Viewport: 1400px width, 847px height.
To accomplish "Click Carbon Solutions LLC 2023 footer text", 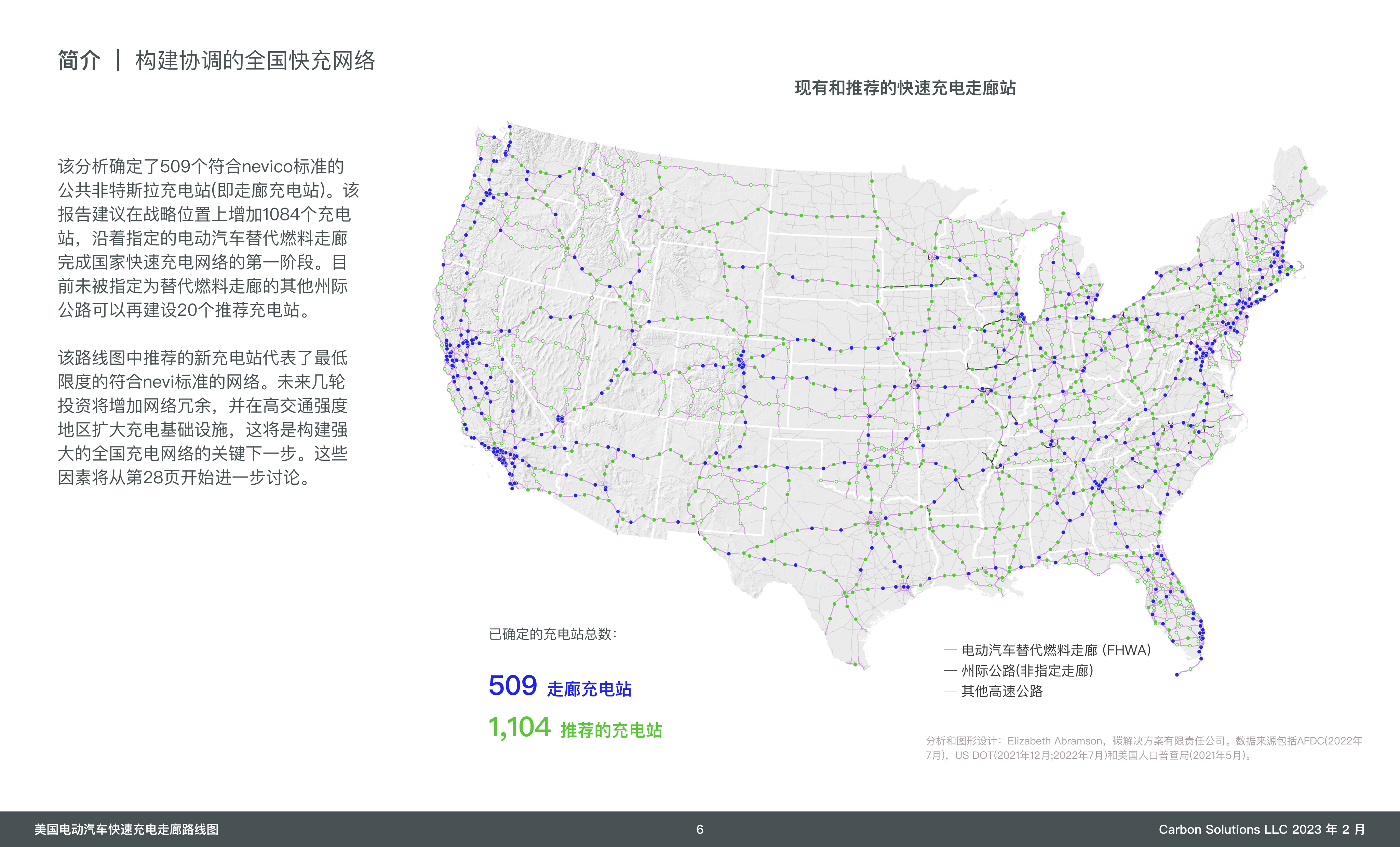I will click(1261, 829).
